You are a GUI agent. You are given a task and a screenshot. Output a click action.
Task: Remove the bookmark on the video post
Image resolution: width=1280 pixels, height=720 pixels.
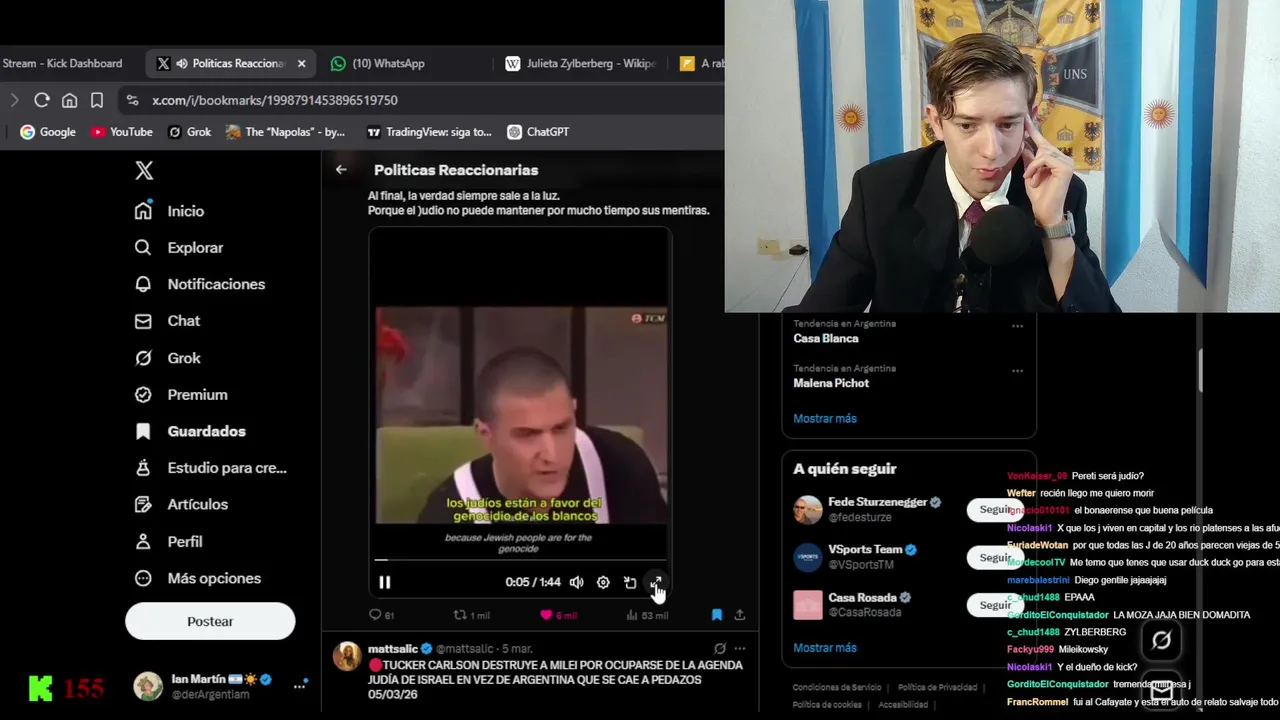pyautogui.click(x=717, y=615)
